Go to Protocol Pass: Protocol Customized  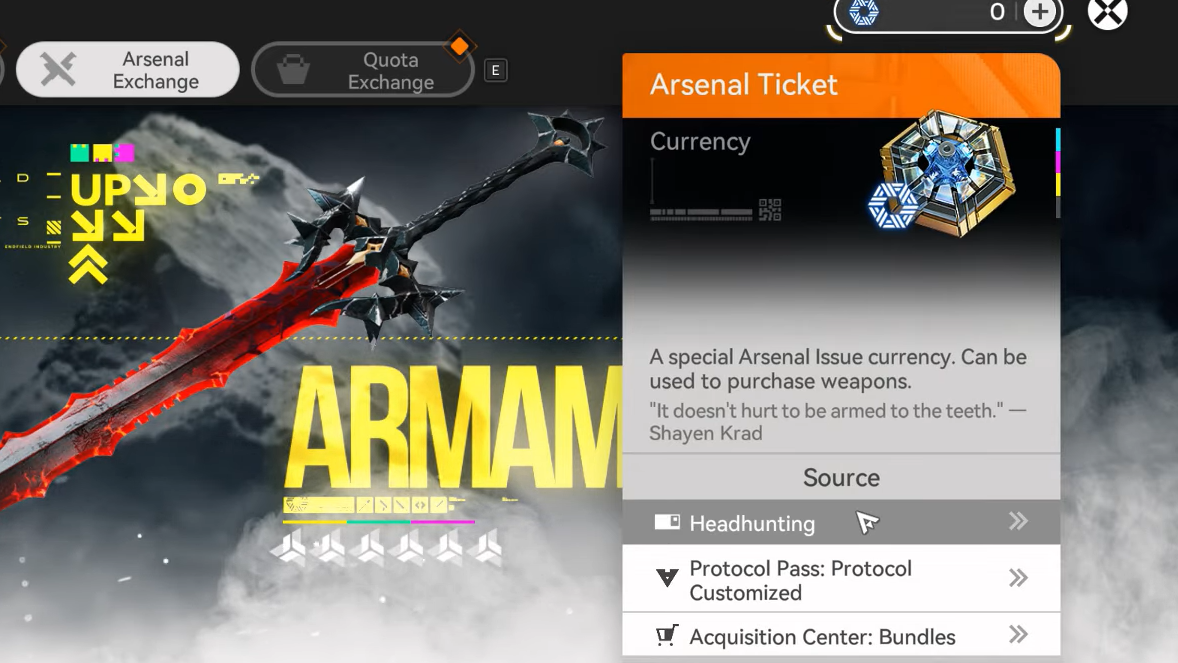pos(841,579)
